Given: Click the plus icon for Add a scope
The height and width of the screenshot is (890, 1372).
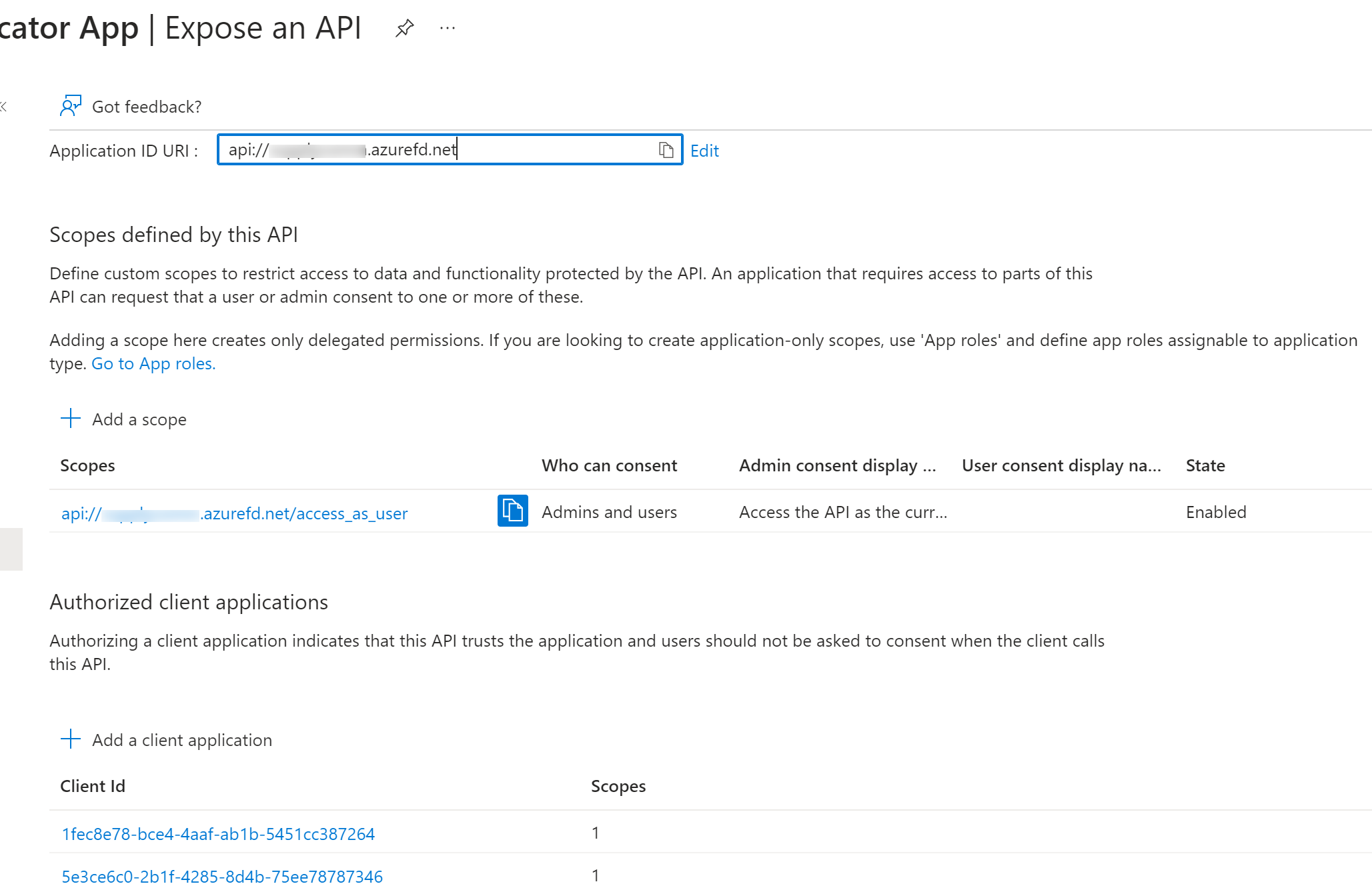Looking at the screenshot, I should point(71,419).
